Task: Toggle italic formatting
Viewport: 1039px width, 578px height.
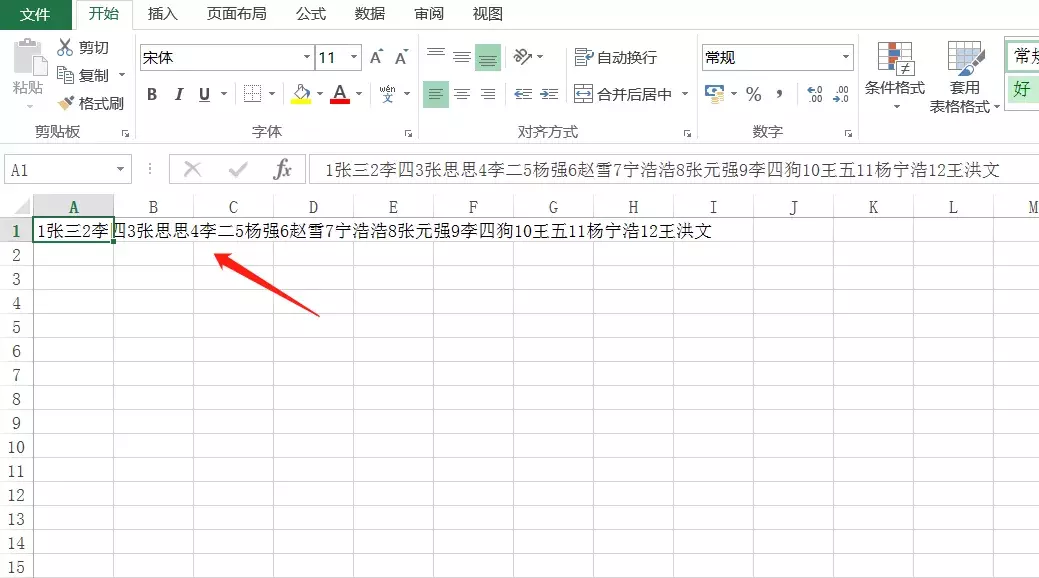Action: [x=179, y=94]
